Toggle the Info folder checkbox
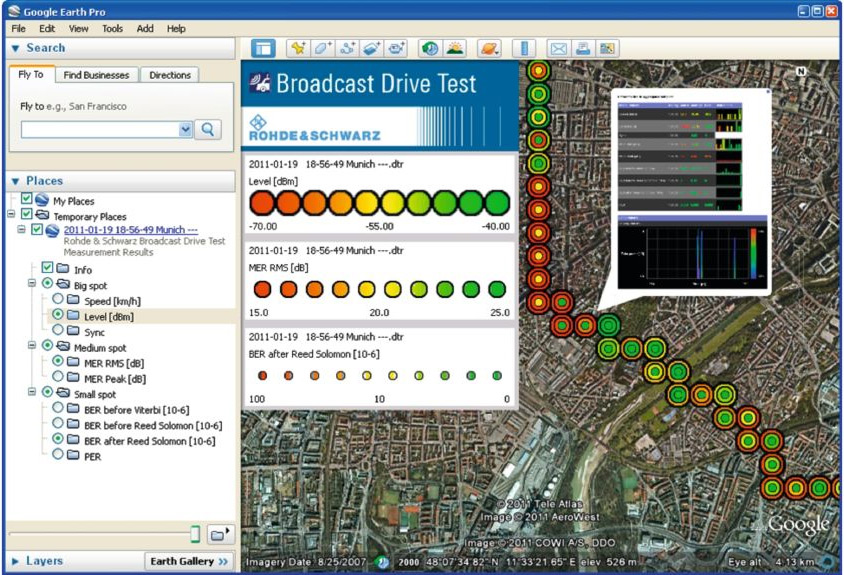The width and height of the screenshot is (844, 575). pyautogui.click(x=47, y=267)
